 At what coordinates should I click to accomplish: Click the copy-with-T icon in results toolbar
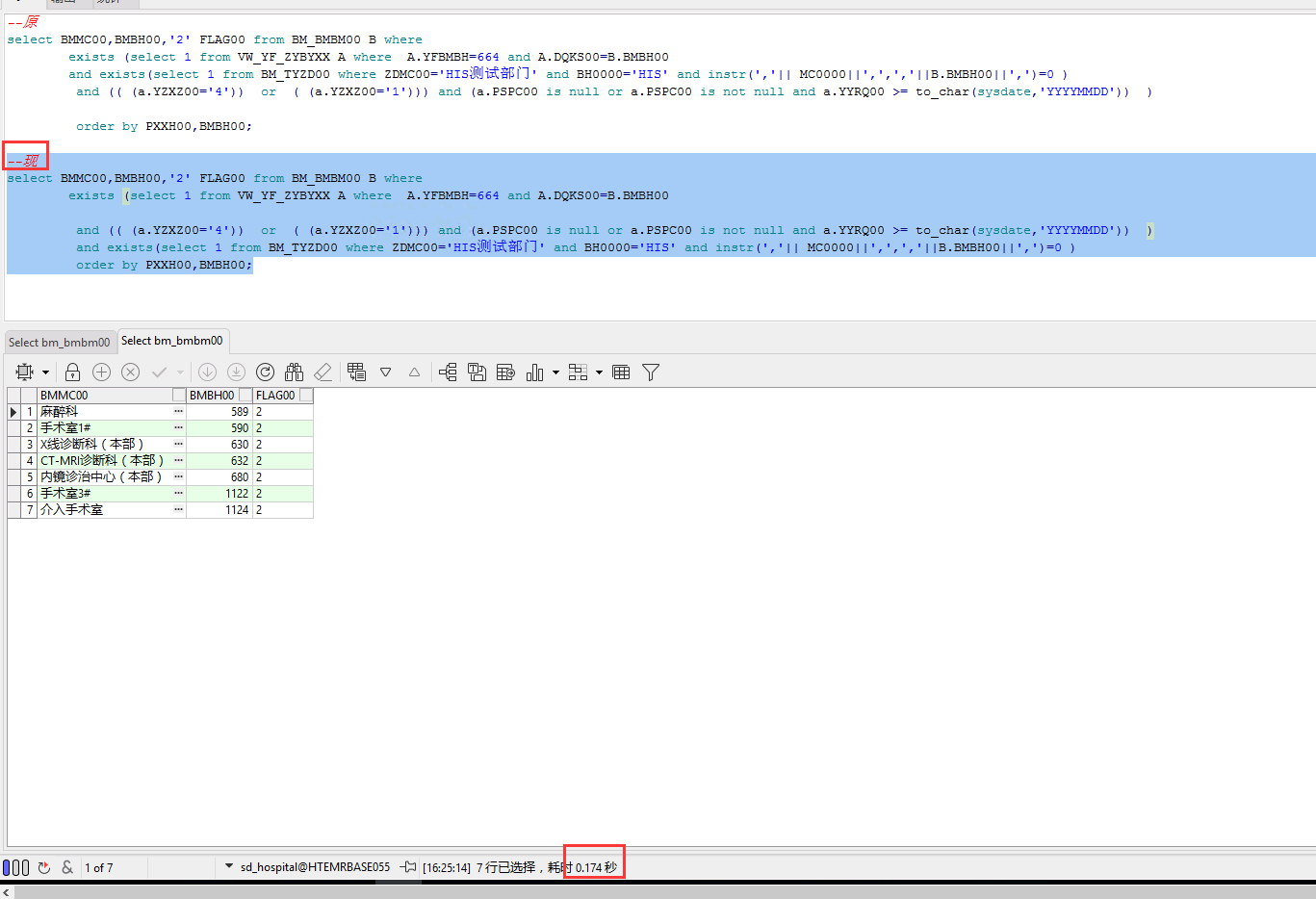tap(477, 372)
